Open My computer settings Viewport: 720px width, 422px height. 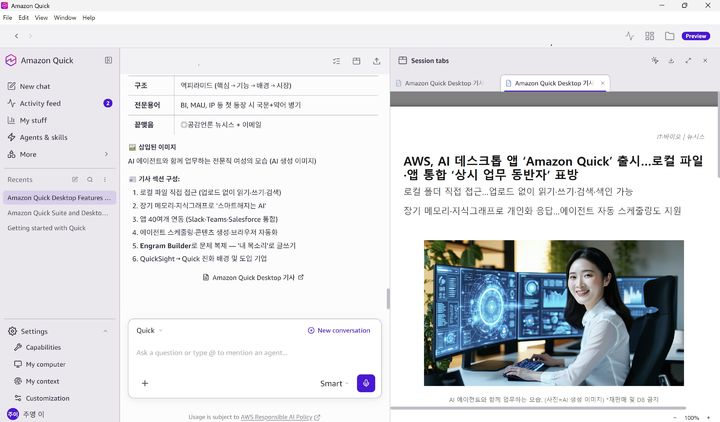[x=45, y=365]
